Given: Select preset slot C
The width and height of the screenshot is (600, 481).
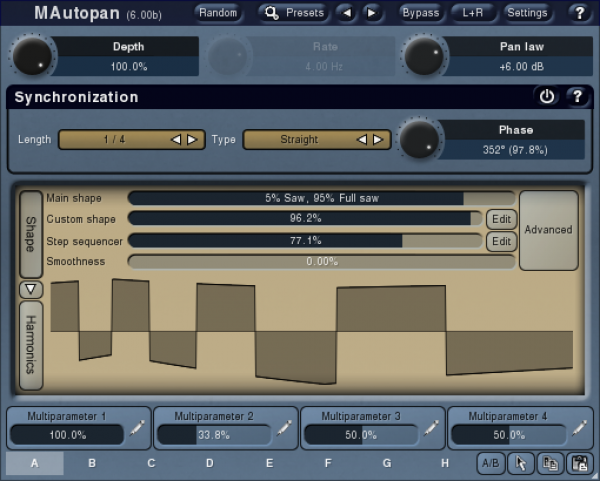Looking at the screenshot, I should click(151, 463).
